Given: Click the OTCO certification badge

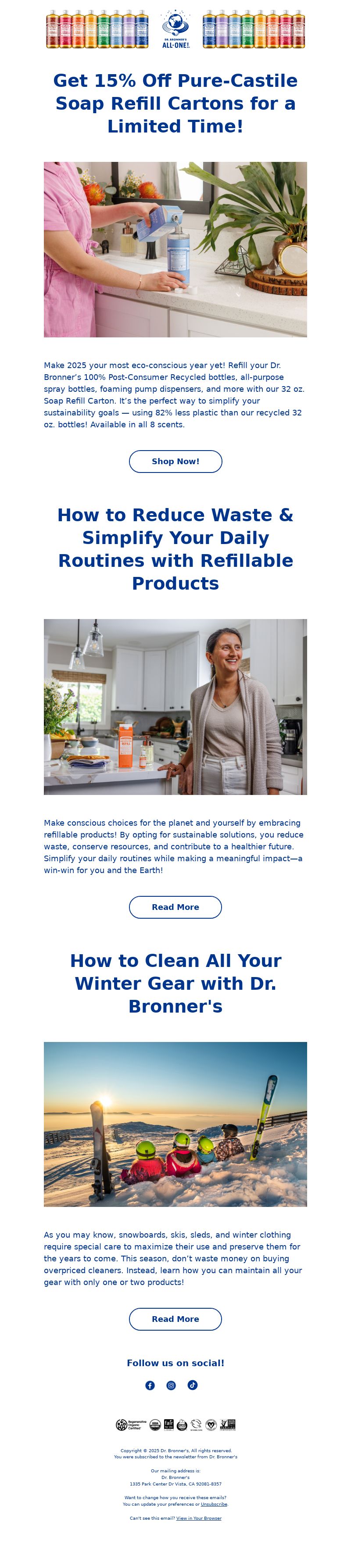Looking at the screenshot, I should 182,1425.
